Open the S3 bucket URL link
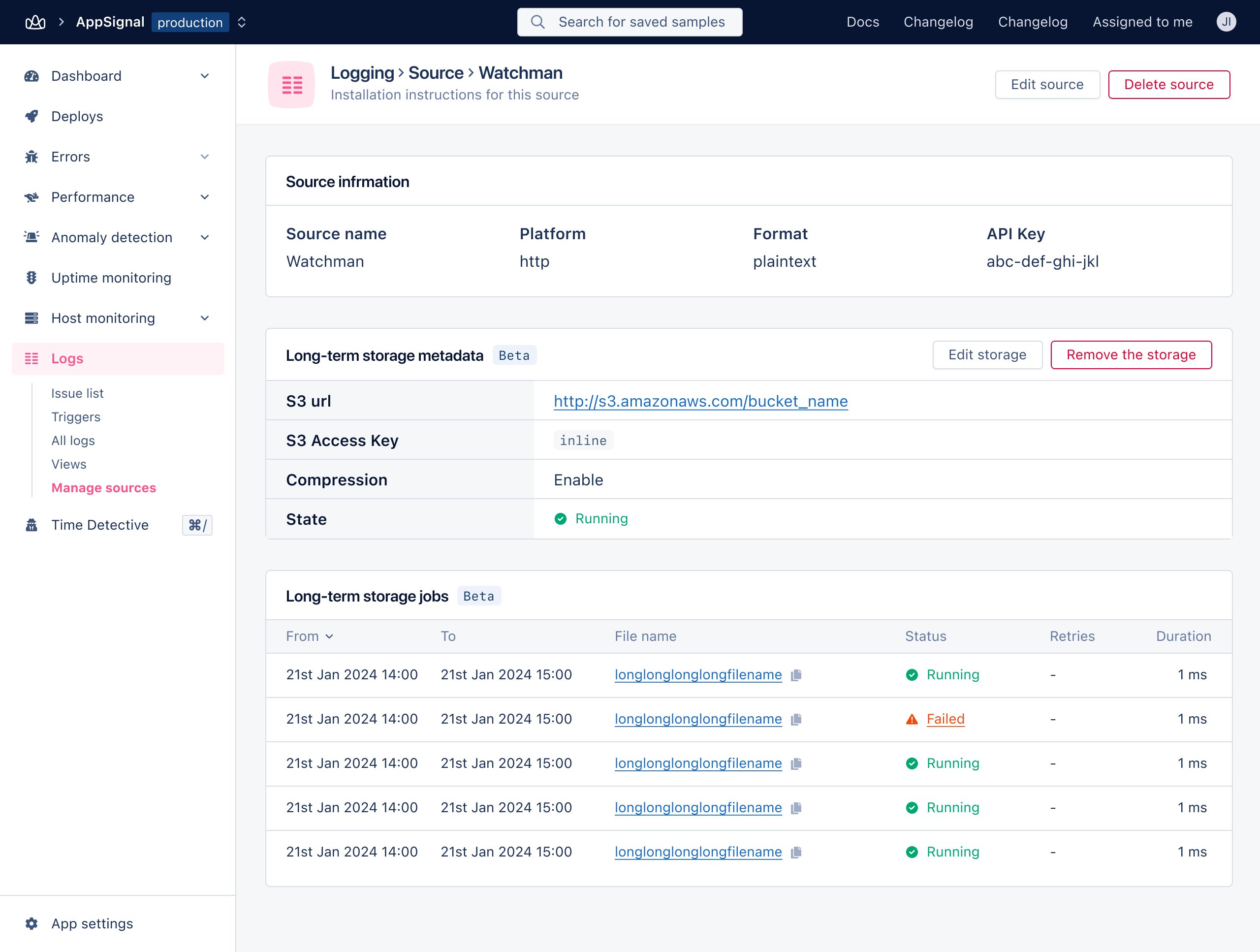 [701, 401]
